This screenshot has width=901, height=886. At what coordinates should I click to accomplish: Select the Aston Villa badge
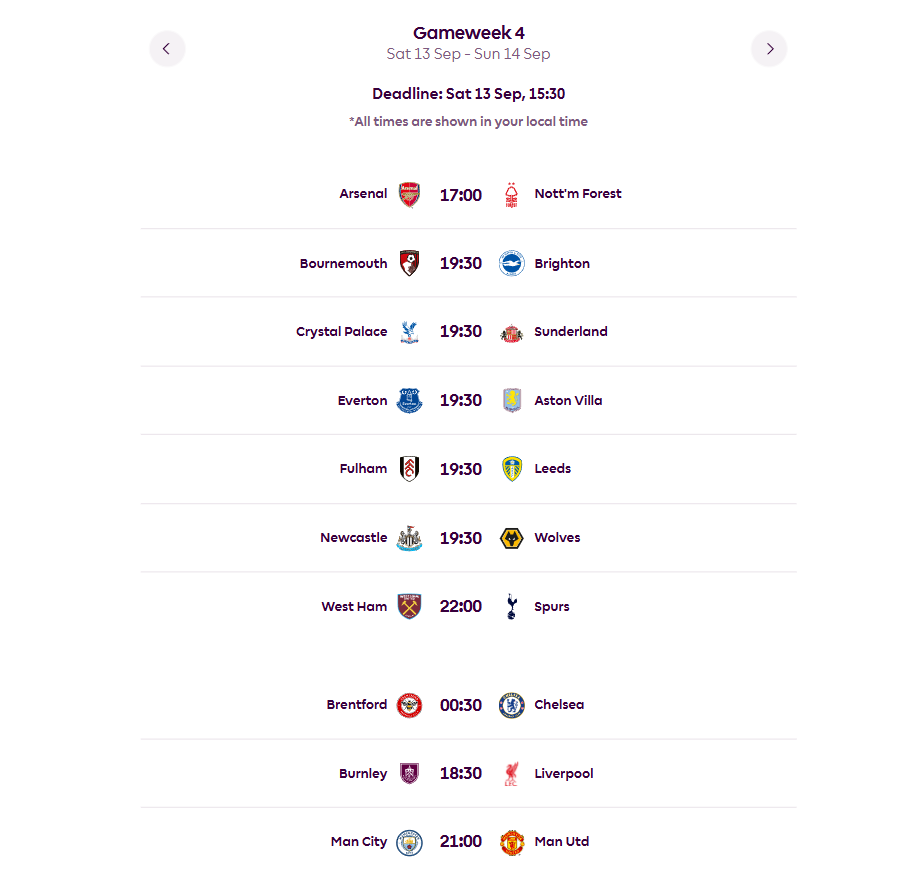512,401
